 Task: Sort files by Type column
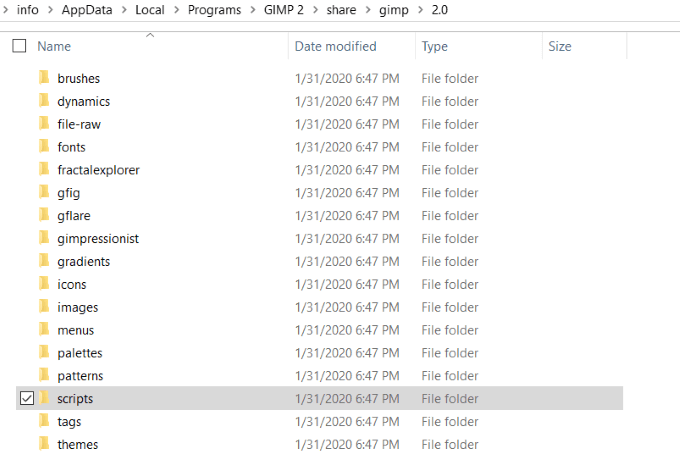click(434, 46)
